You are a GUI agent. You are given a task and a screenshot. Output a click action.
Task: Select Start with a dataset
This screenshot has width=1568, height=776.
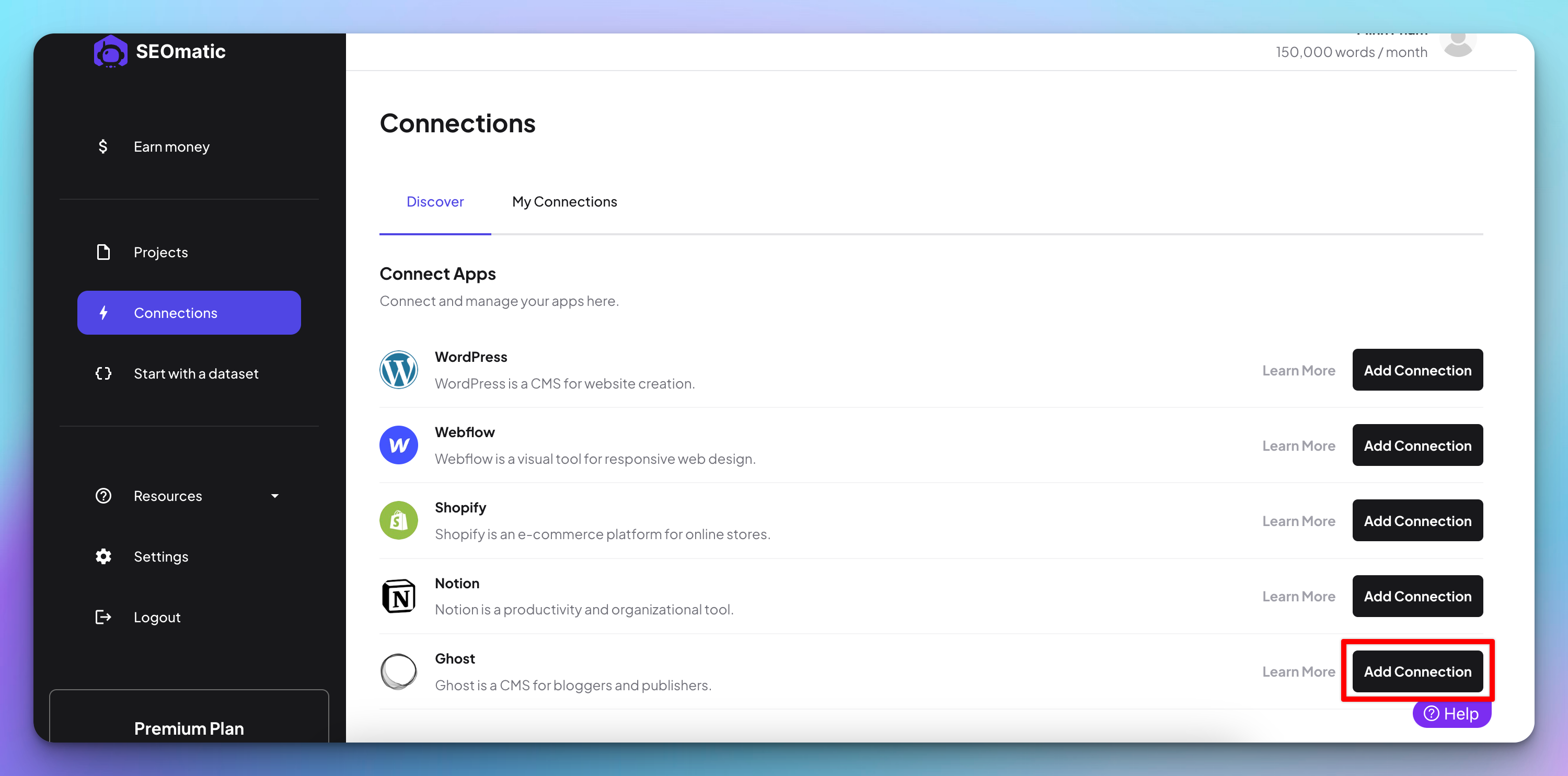pos(189,373)
